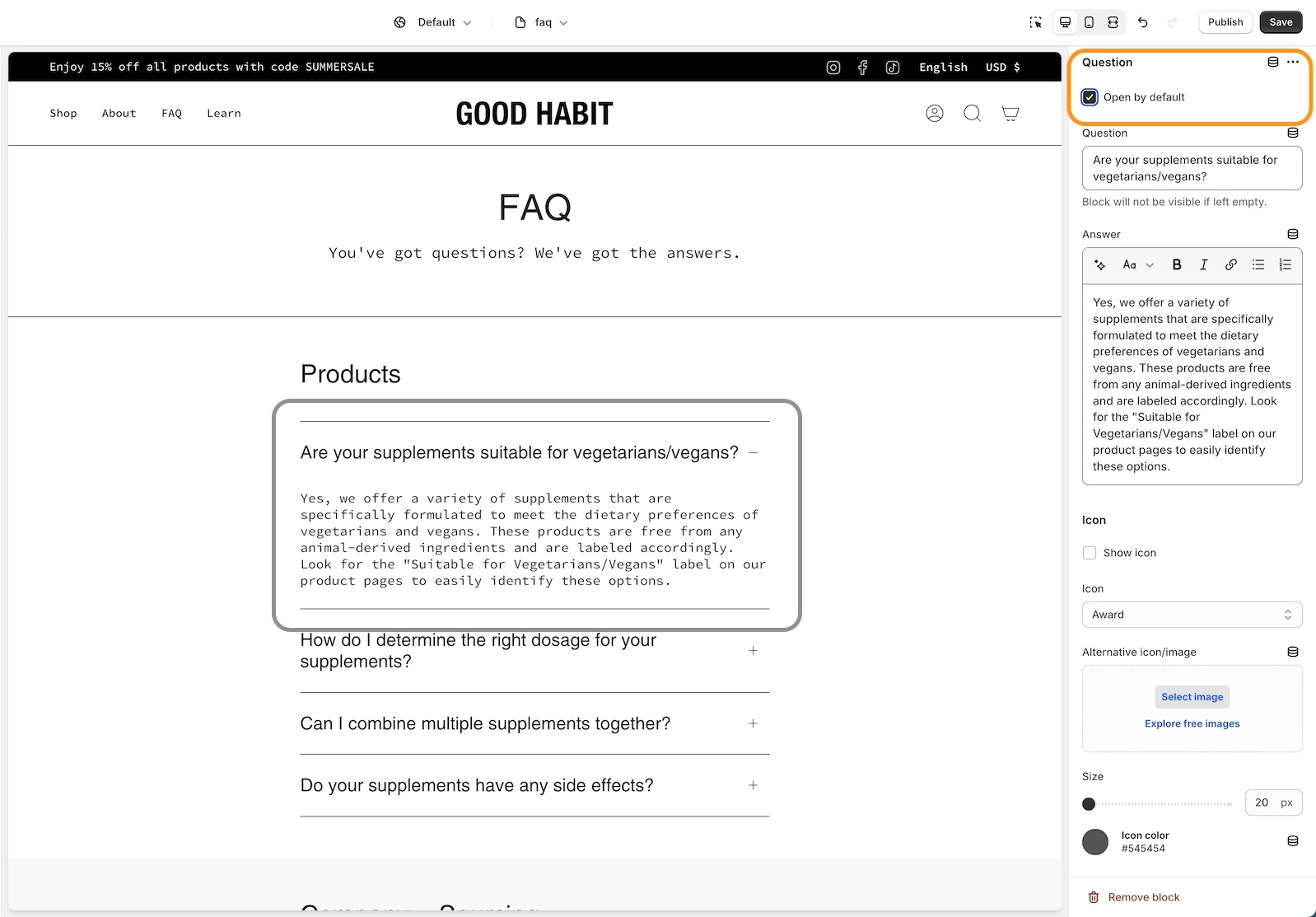1316x917 pixels.
Task: Click the bold formatting icon
Action: (x=1177, y=264)
